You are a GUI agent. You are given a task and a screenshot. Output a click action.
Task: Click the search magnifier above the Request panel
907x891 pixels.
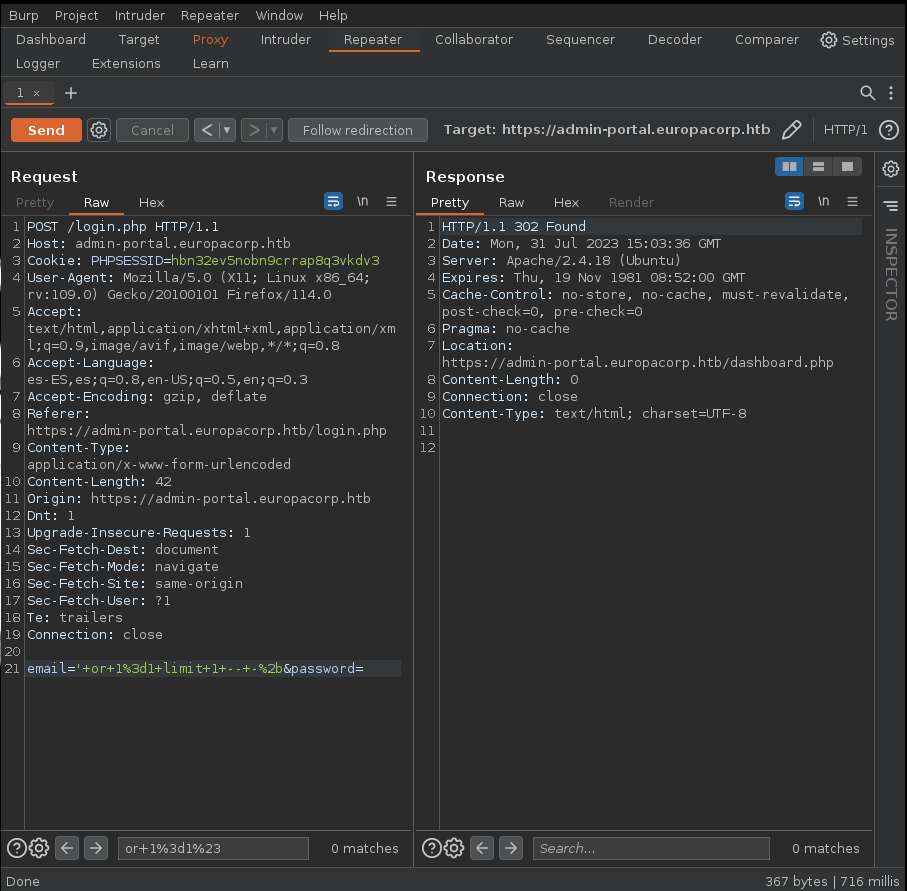pos(868,92)
